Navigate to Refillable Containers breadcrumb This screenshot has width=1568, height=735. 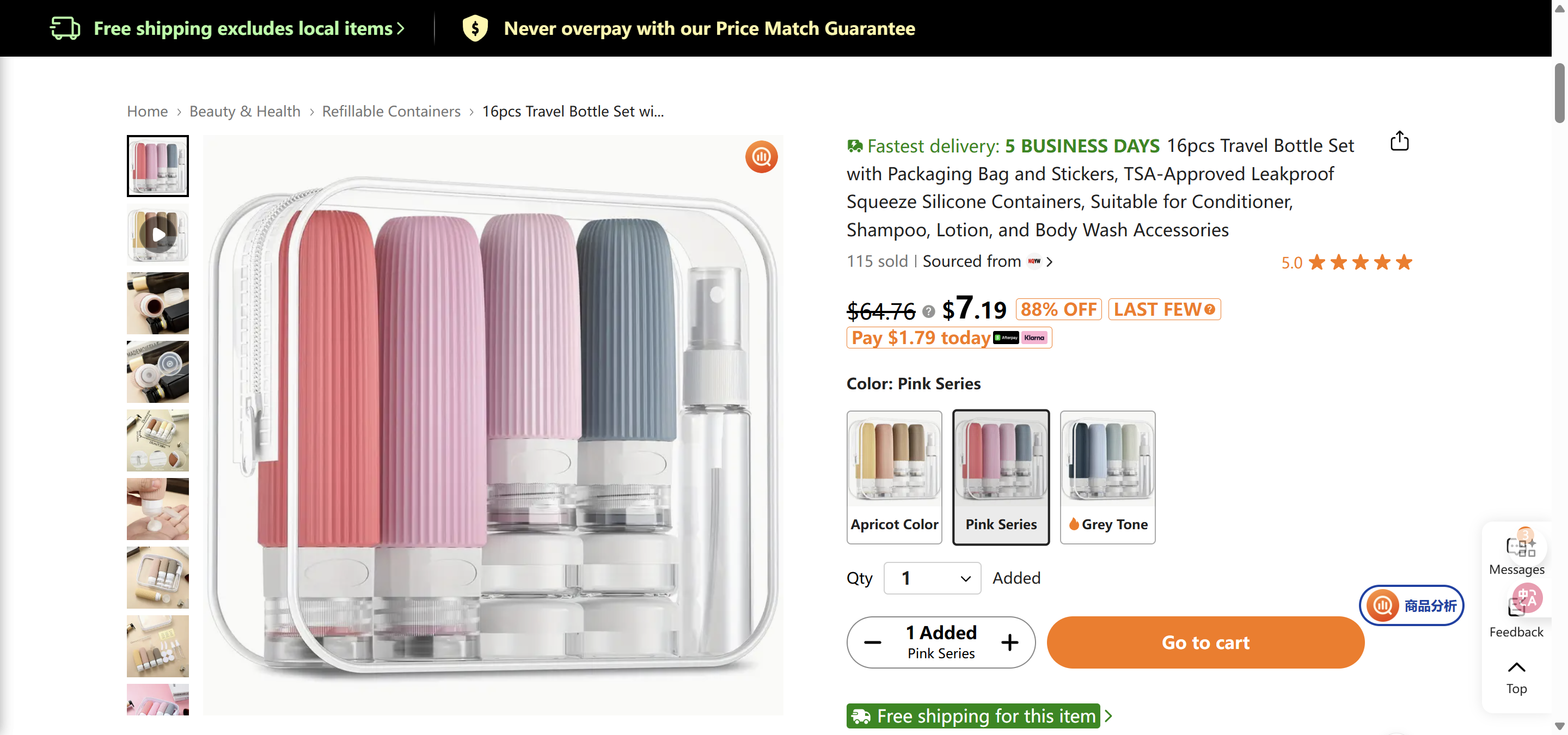pyautogui.click(x=391, y=111)
